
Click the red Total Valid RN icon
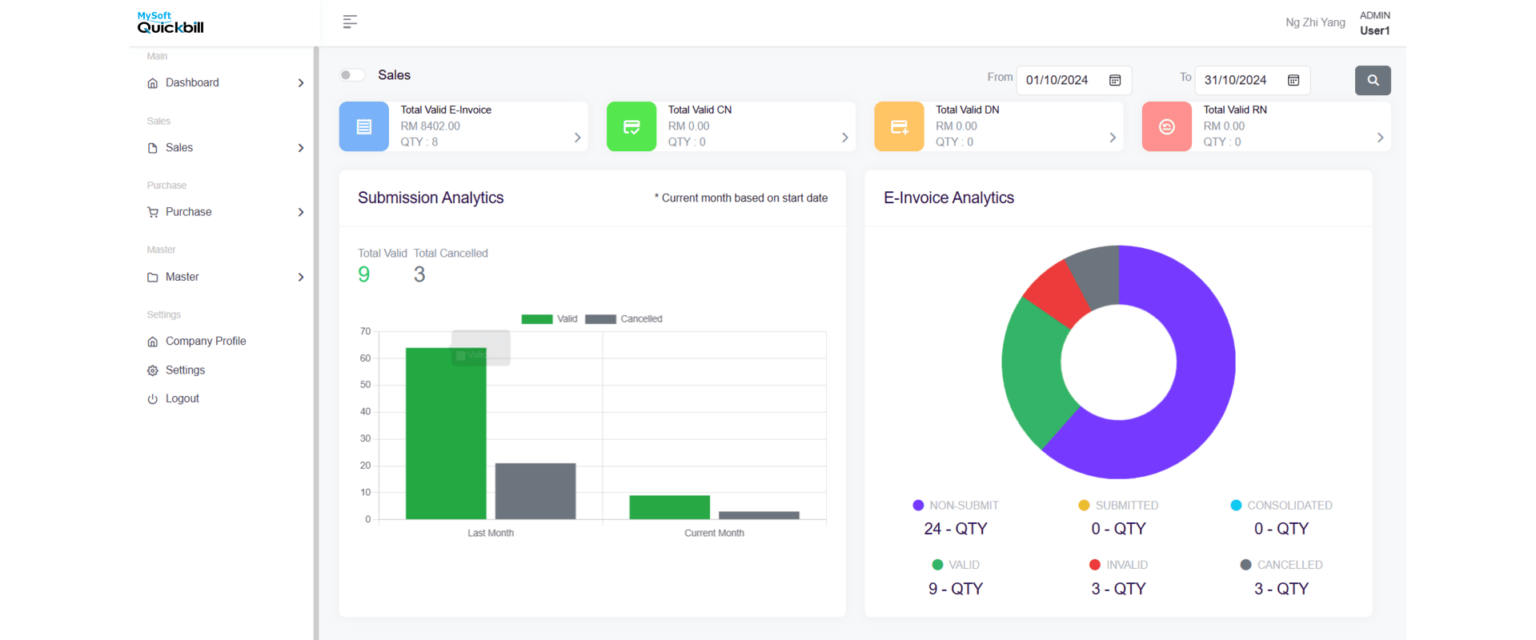pyautogui.click(x=1167, y=127)
